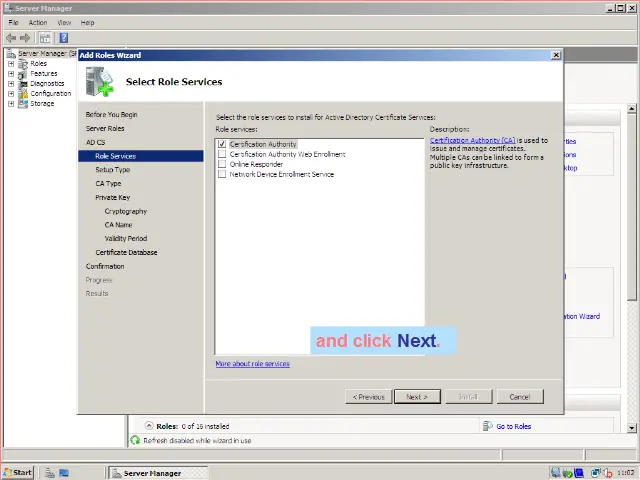This screenshot has width=640, height=480.
Task: Select the Role Services wizard step
Action: click(x=141, y=156)
